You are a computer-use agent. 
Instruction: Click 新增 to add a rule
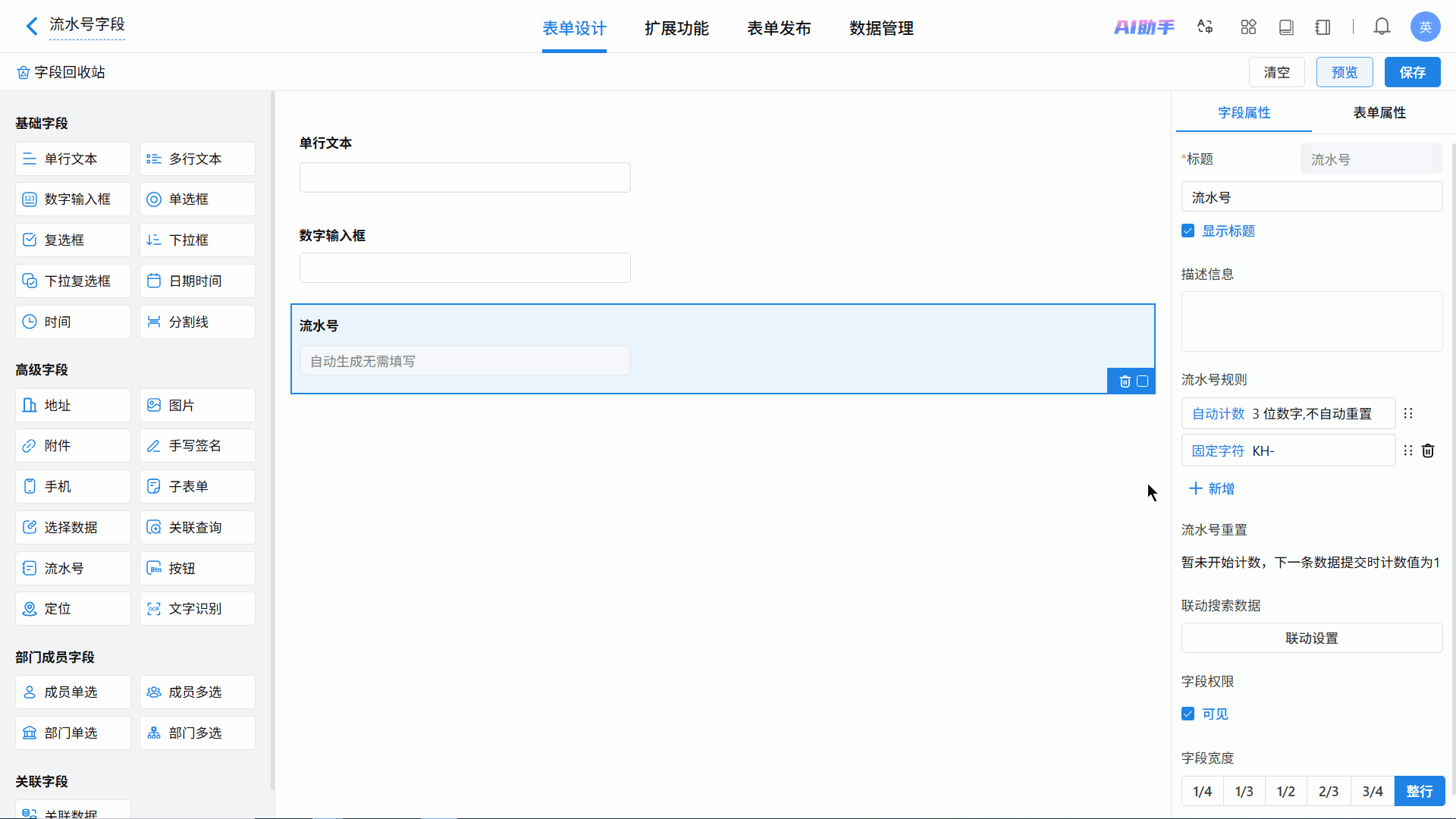(x=1212, y=488)
